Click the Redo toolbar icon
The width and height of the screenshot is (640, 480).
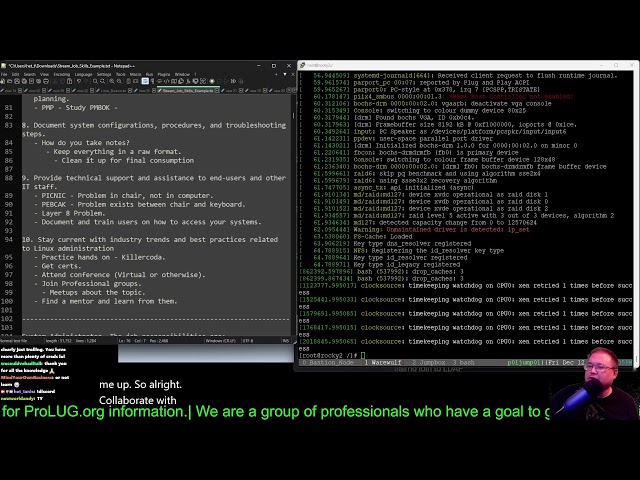coord(86,81)
